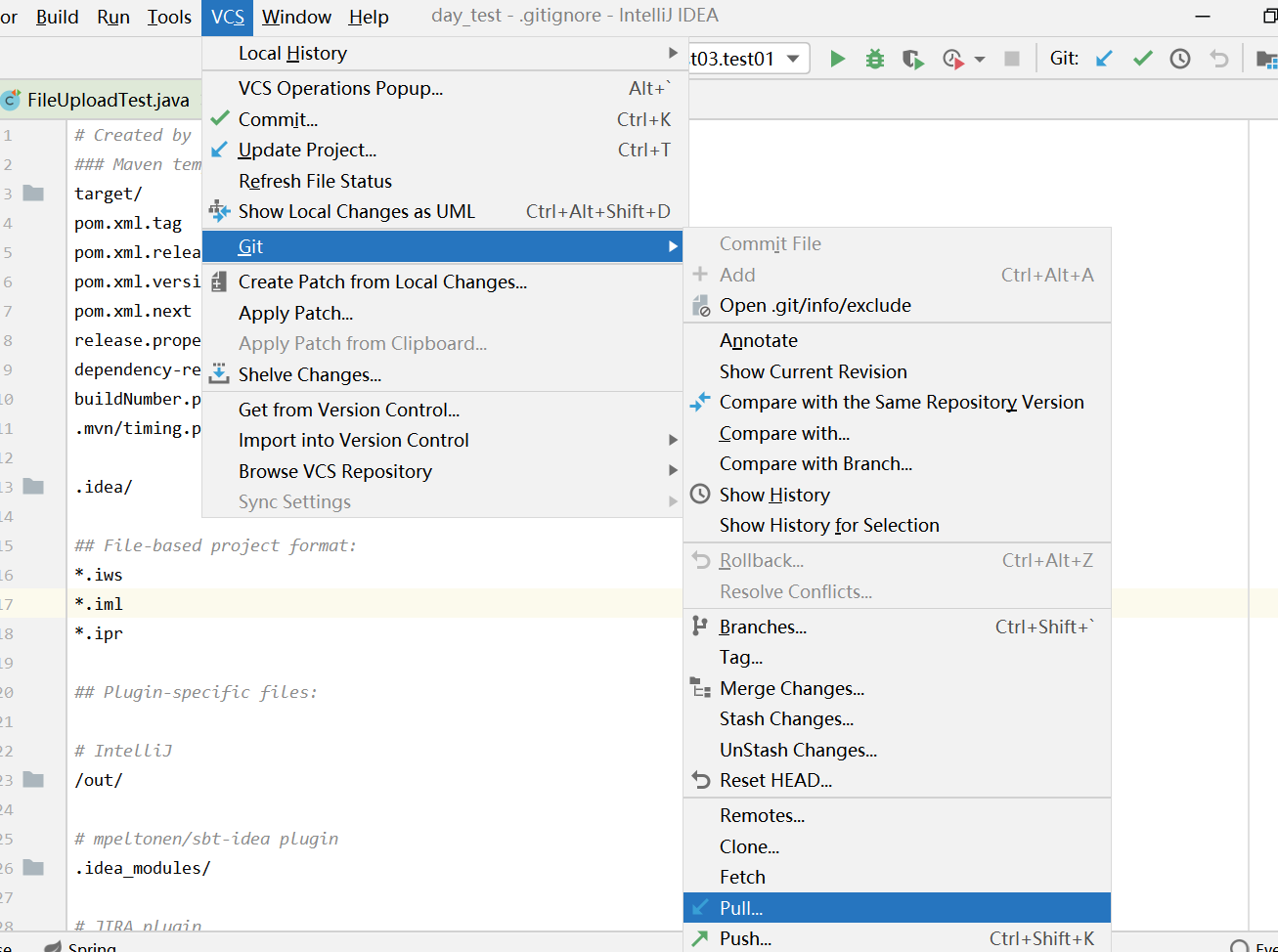Choose Get from Version Control...
The image size is (1278, 952).
[442, 410]
